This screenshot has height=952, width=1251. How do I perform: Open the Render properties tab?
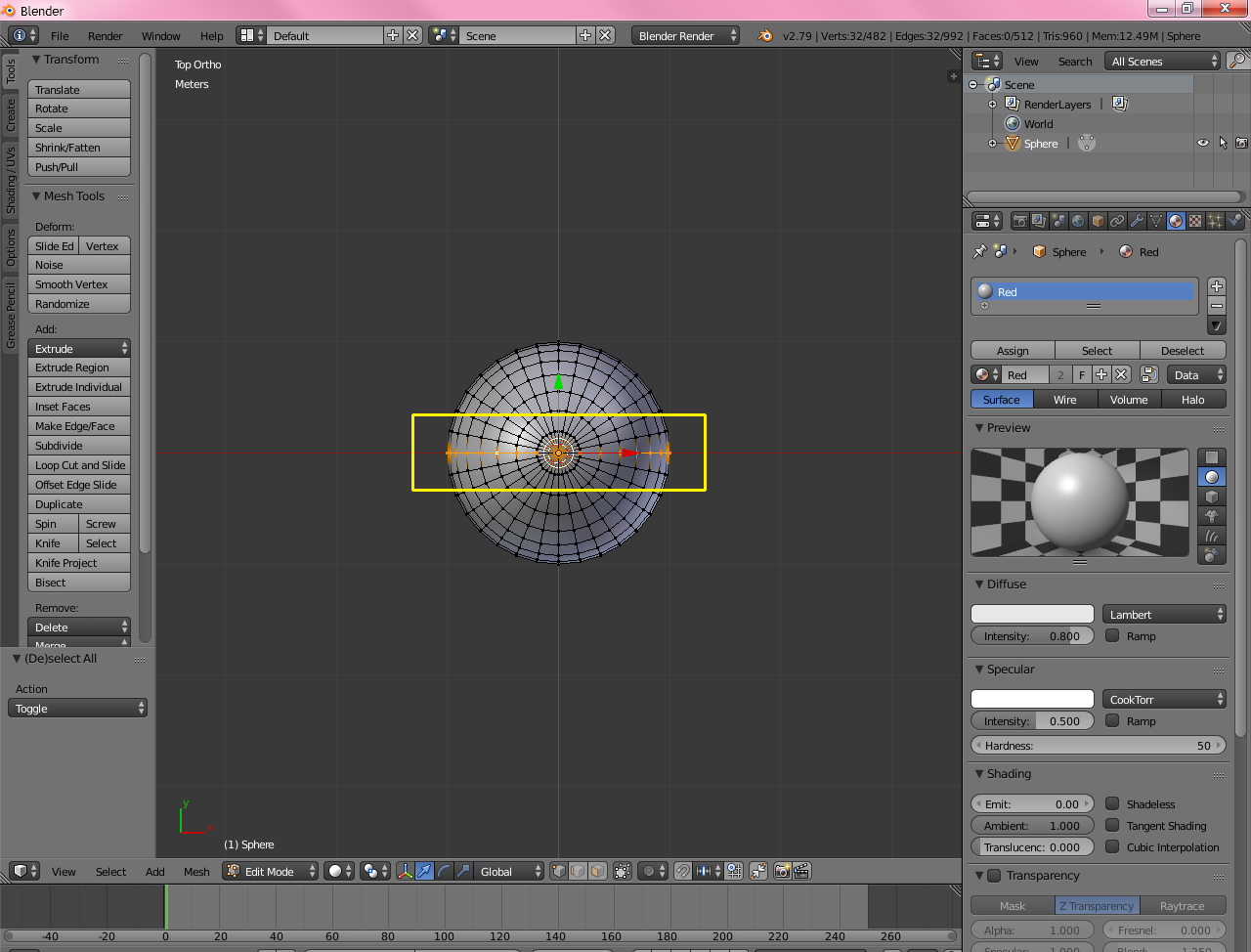[x=1019, y=221]
